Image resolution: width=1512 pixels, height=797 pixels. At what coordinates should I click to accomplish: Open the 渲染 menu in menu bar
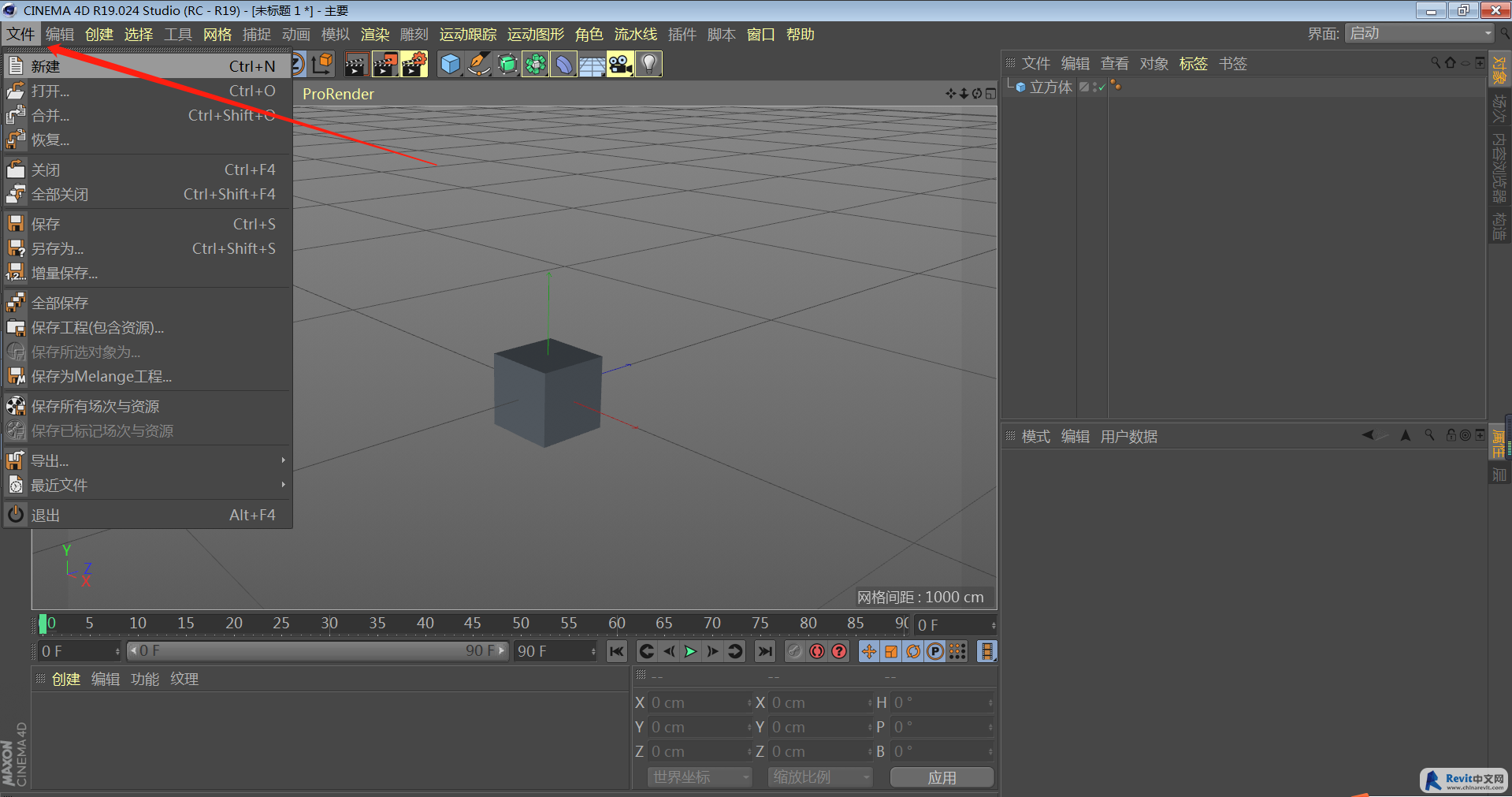point(375,35)
